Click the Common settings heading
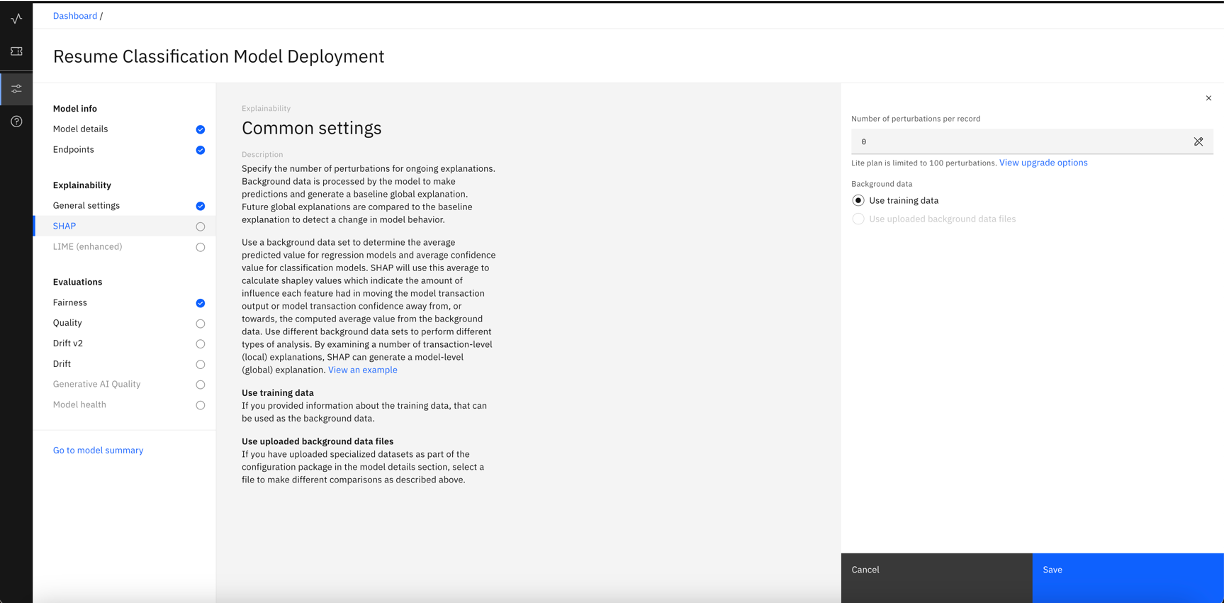 [312, 128]
